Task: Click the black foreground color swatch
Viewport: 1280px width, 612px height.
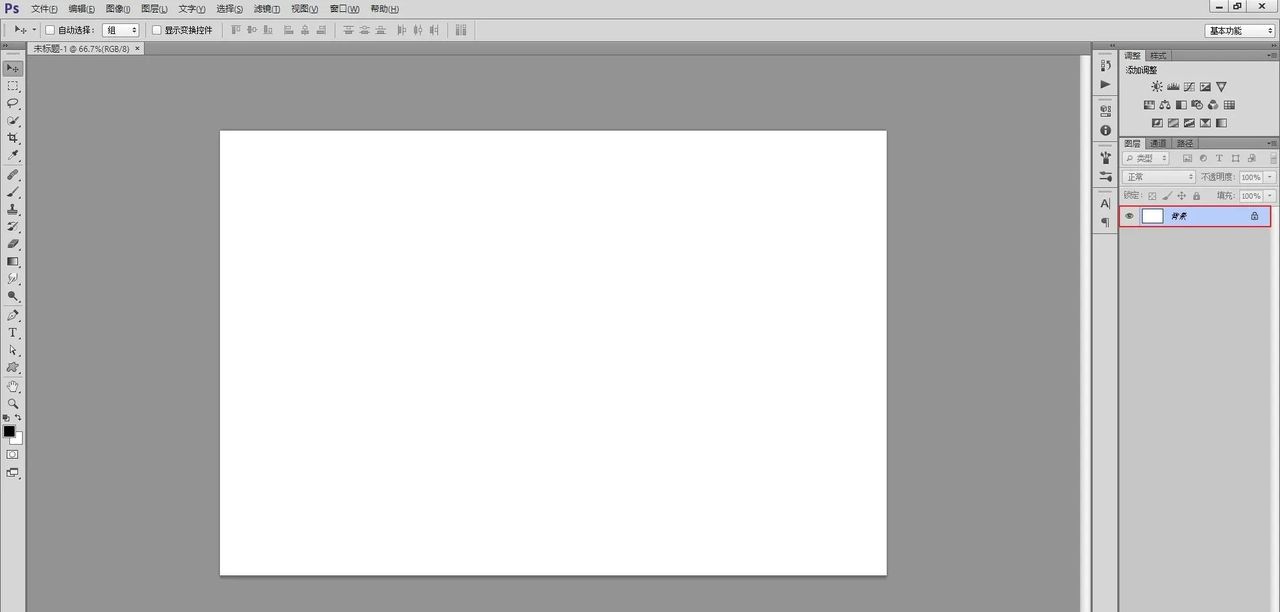Action: coord(9,431)
